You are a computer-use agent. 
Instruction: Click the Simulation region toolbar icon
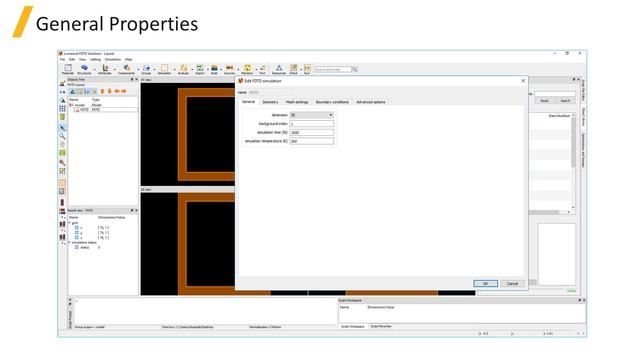tap(164, 69)
